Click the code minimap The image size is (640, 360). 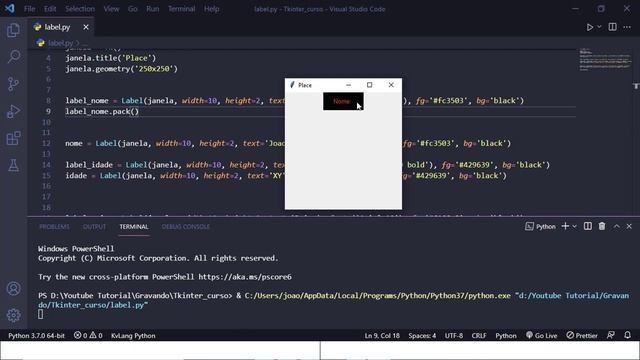605,60
